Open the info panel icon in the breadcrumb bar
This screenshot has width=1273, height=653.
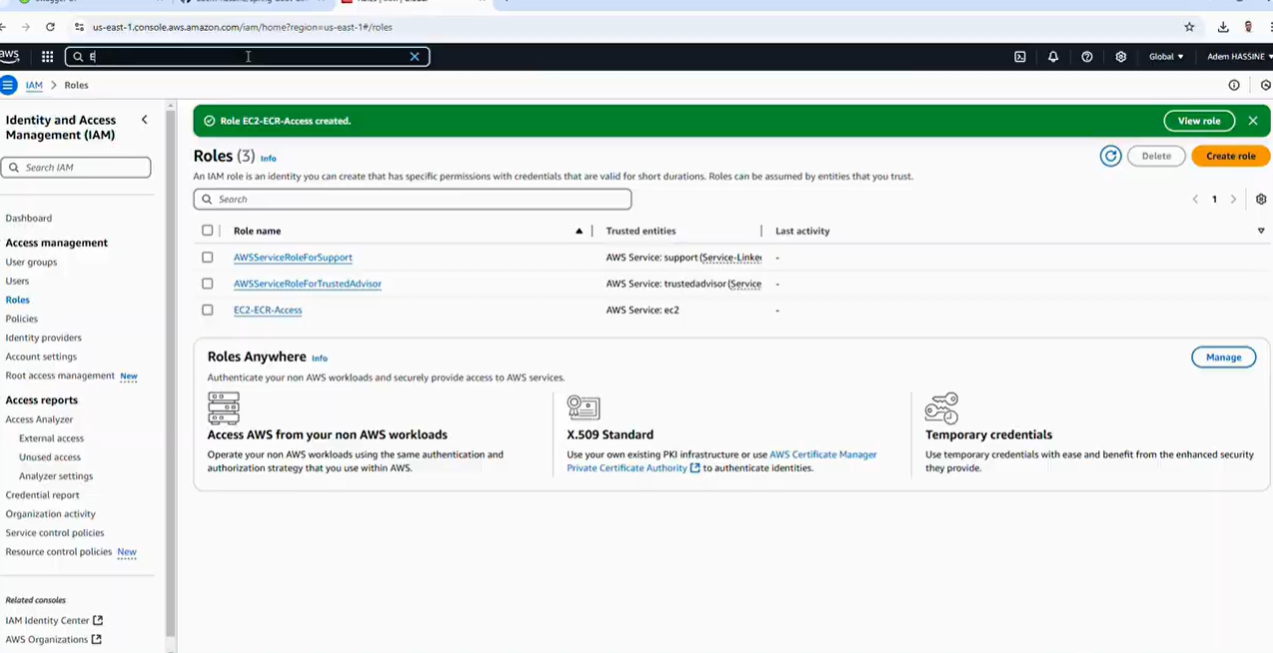click(x=1234, y=85)
